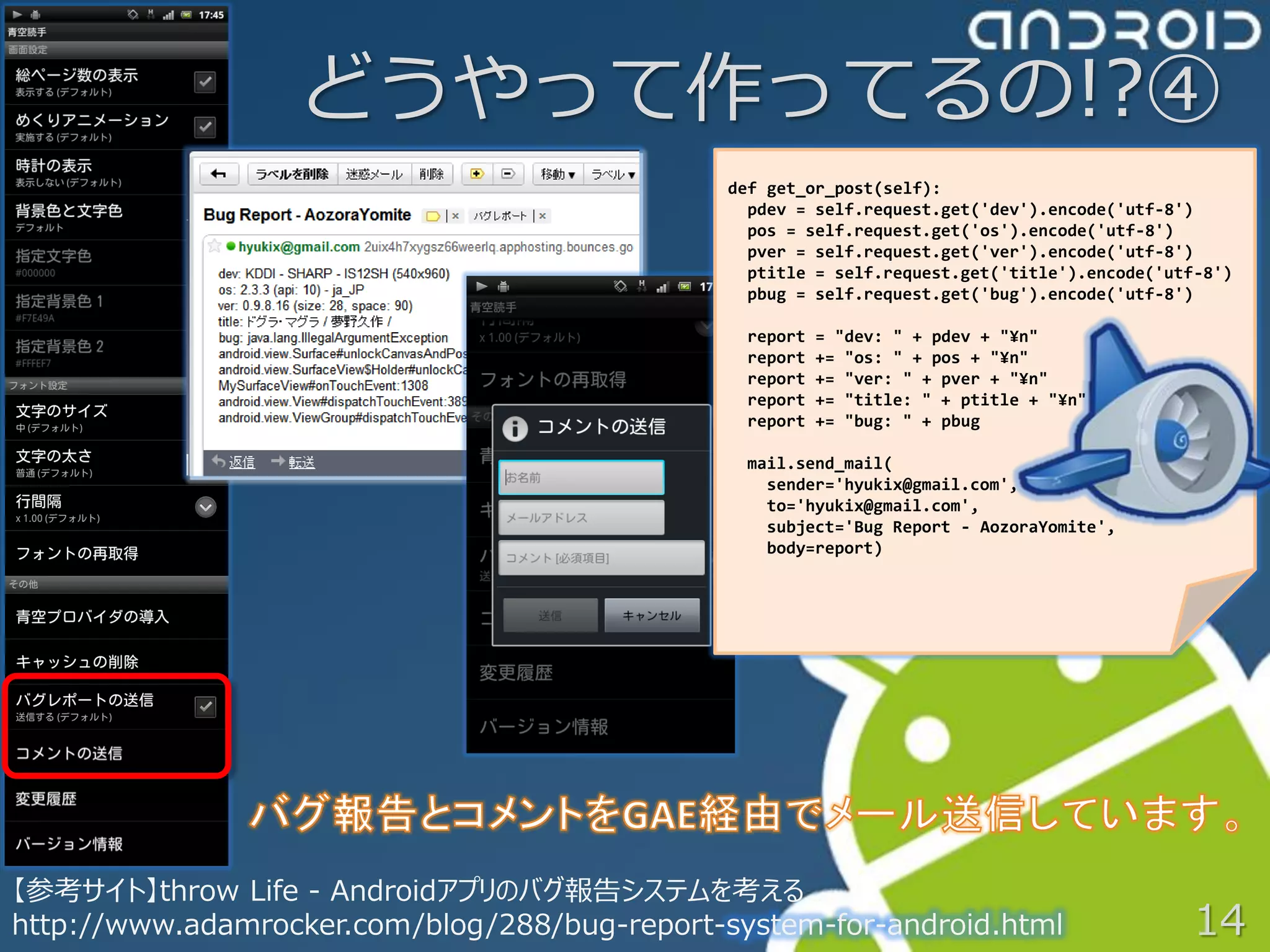Click 返信 reply link

pyautogui.click(x=242, y=462)
